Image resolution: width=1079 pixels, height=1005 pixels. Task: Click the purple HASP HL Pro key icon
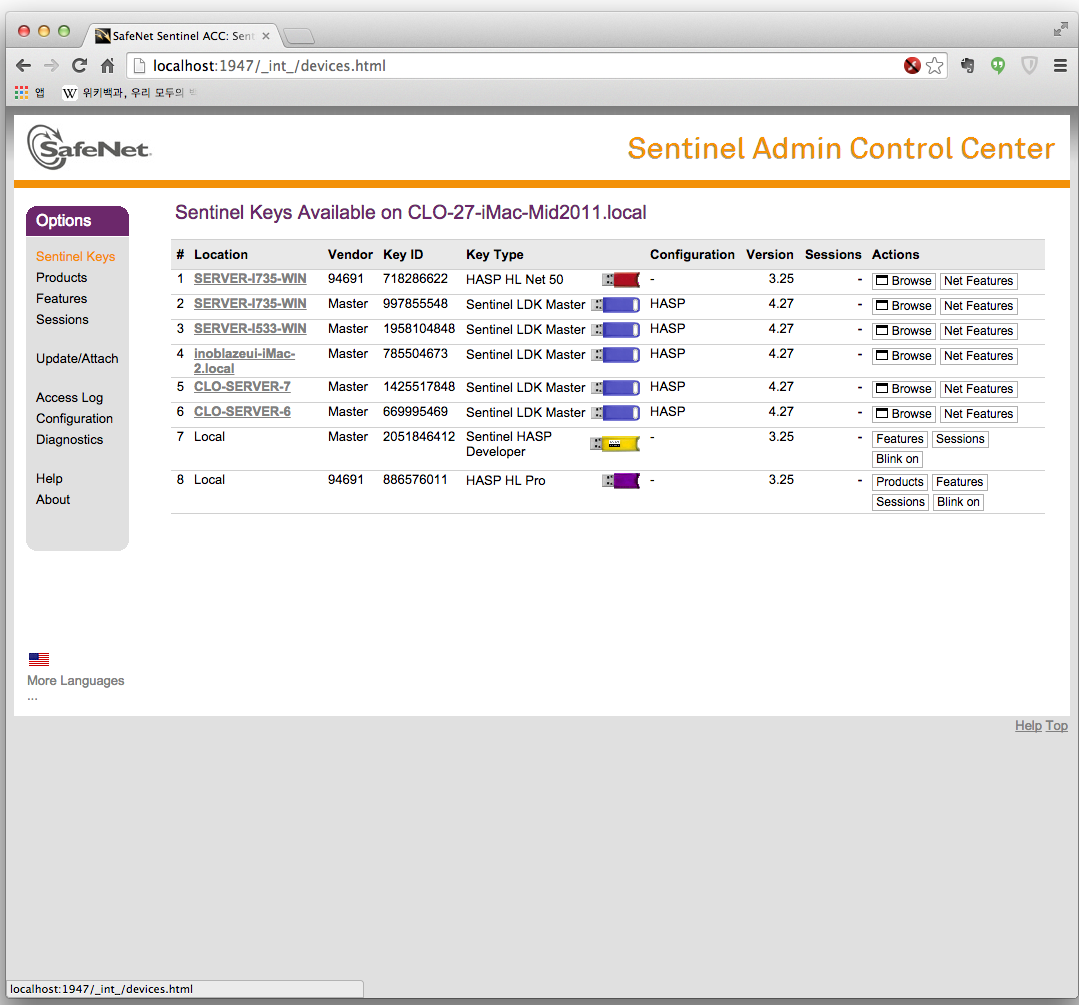click(x=621, y=481)
